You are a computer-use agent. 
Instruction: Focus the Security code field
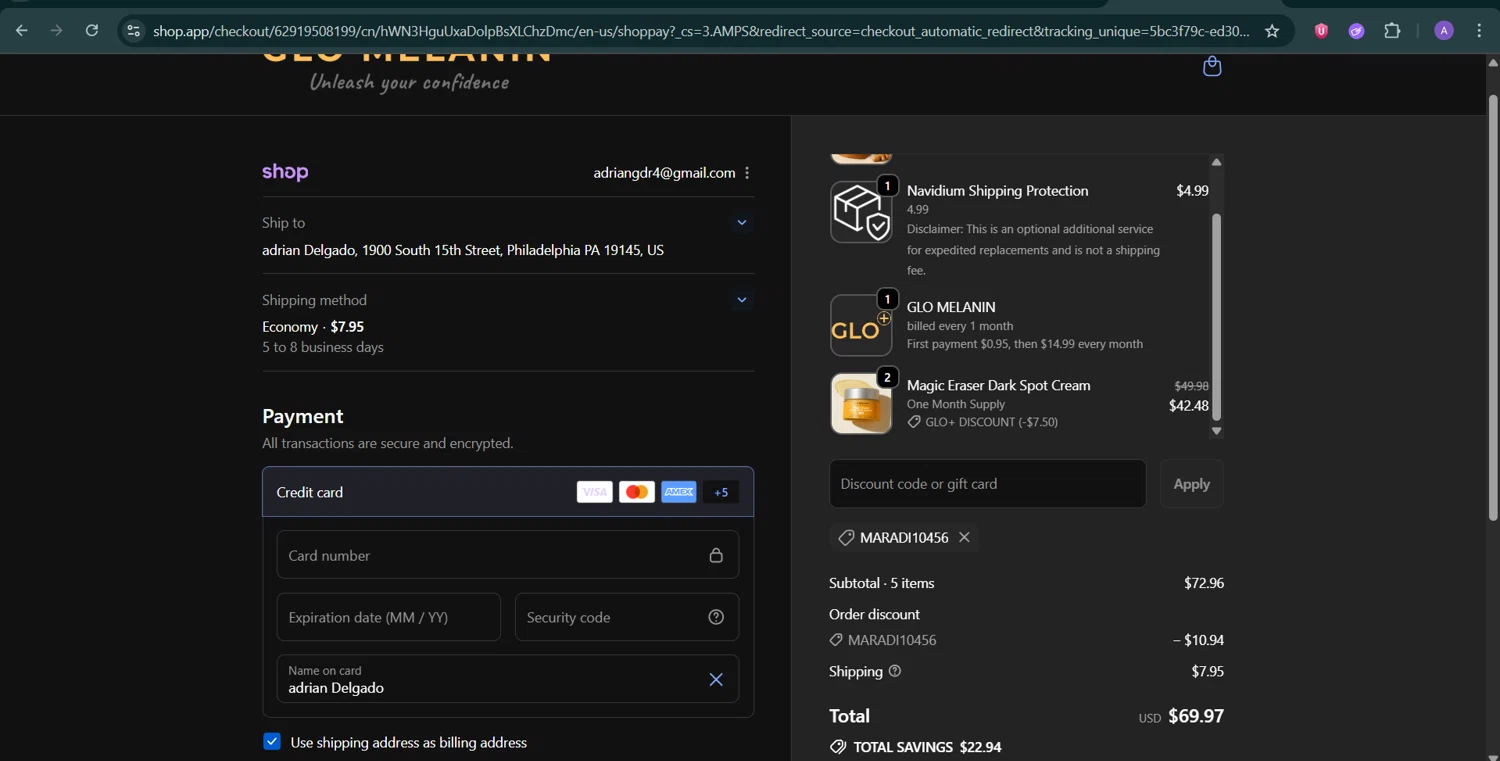coord(627,617)
